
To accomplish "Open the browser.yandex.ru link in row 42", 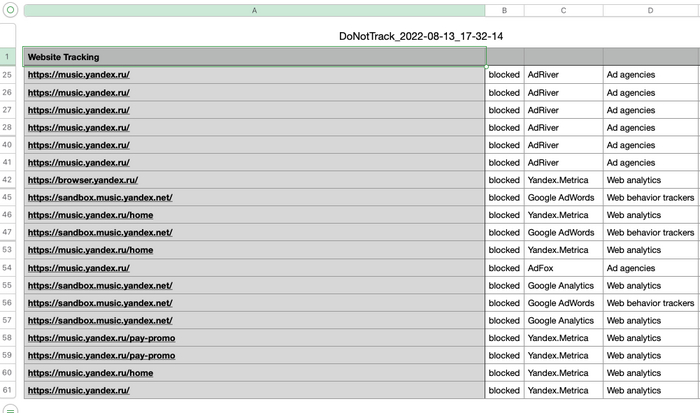I will click(x=83, y=180).
